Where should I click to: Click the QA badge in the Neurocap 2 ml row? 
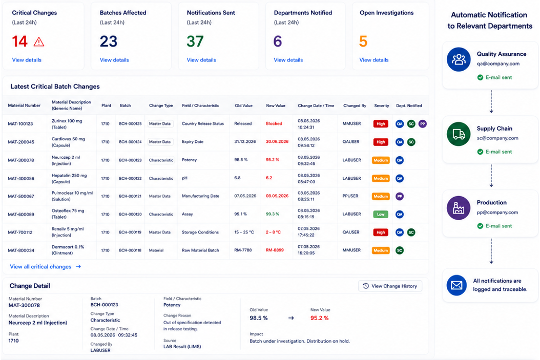(399, 160)
